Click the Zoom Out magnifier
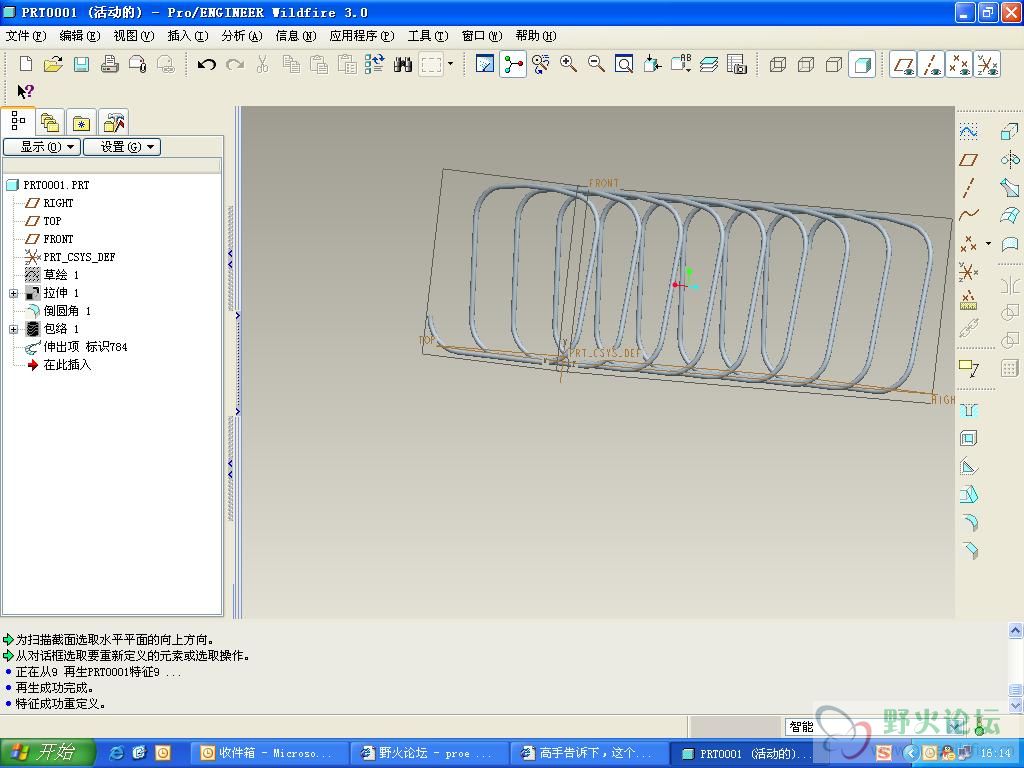Image resolution: width=1024 pixels, height=768 pixels. [x=596, y=64]
